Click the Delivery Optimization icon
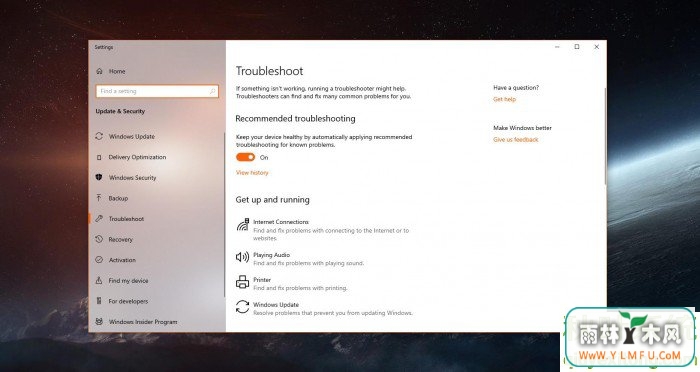700x372 pixels. pos(99,157)
